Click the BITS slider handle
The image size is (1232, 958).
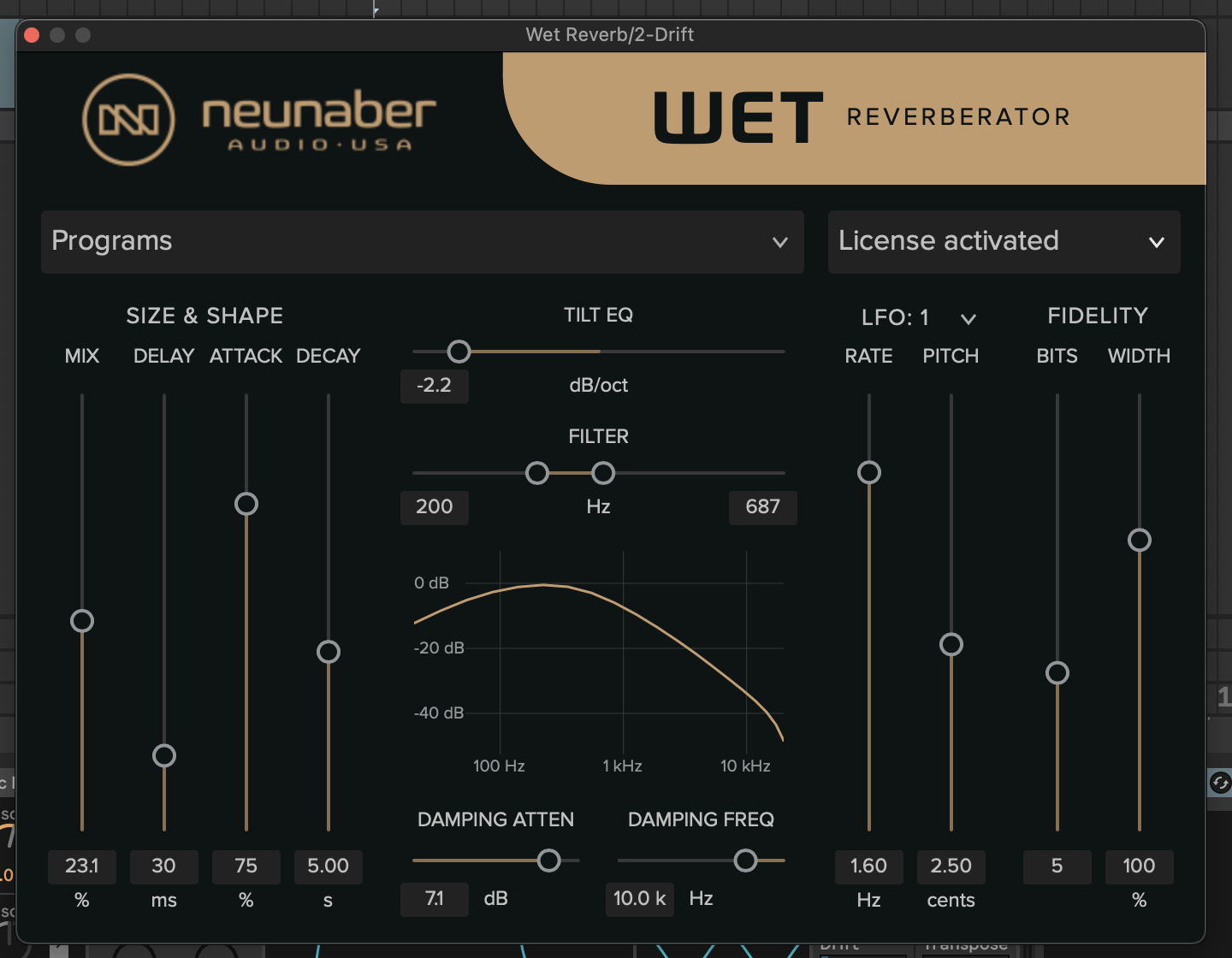pyautogui.click(x=1057, y=673)
